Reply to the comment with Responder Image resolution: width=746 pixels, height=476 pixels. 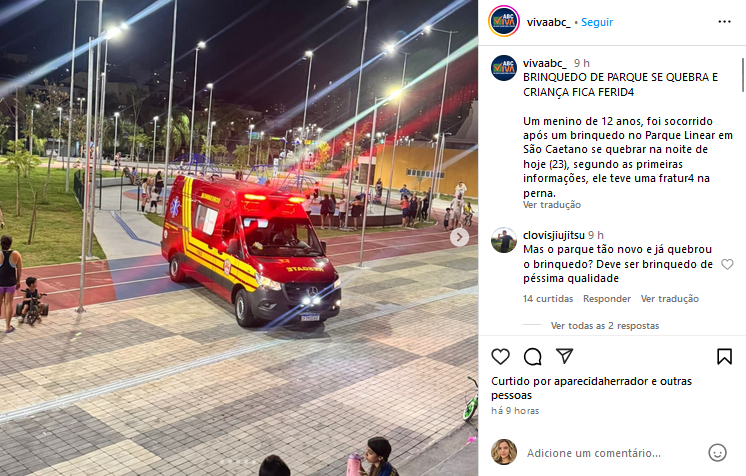607,298
